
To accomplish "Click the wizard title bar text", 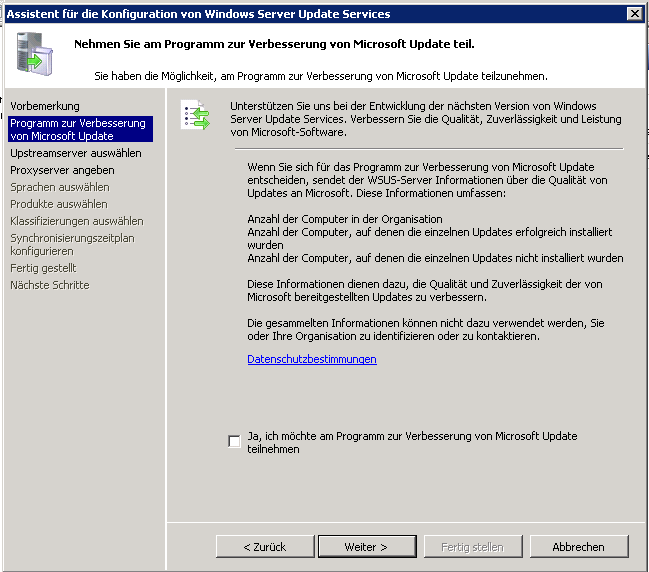I will [x=200, y=13].
